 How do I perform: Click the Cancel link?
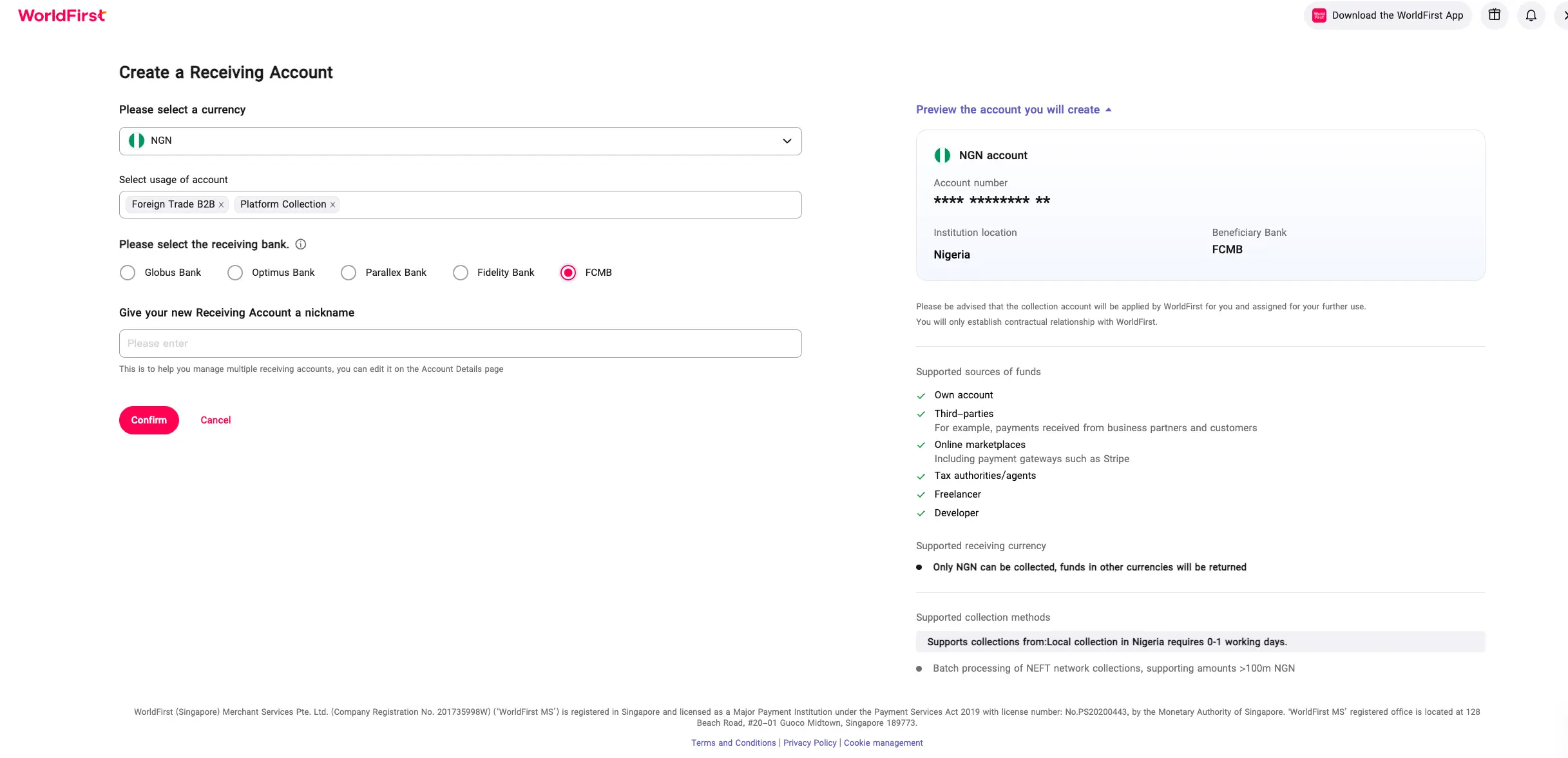[x=215, y=420]
